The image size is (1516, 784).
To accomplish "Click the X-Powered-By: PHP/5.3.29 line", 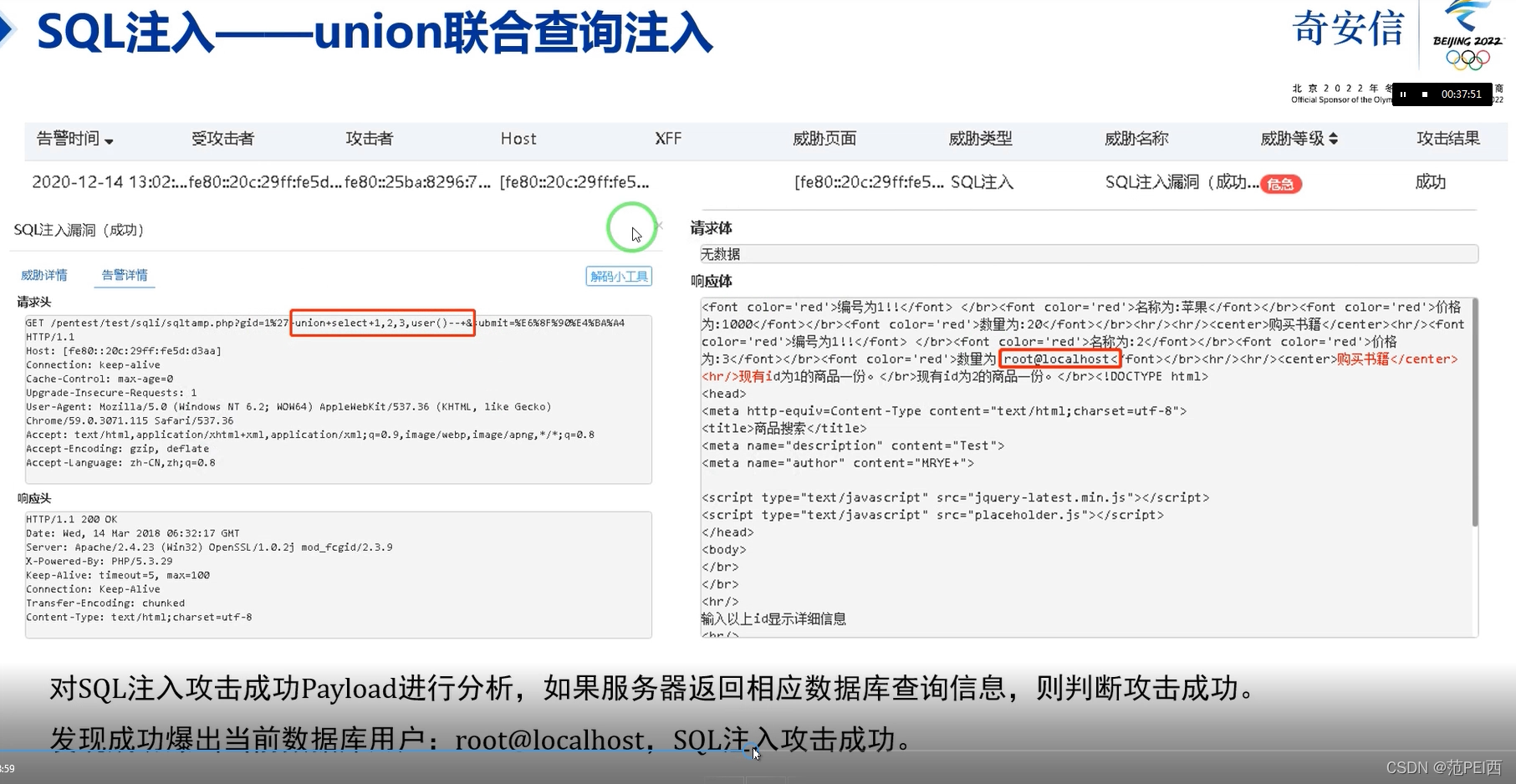I will pos(99,562).
